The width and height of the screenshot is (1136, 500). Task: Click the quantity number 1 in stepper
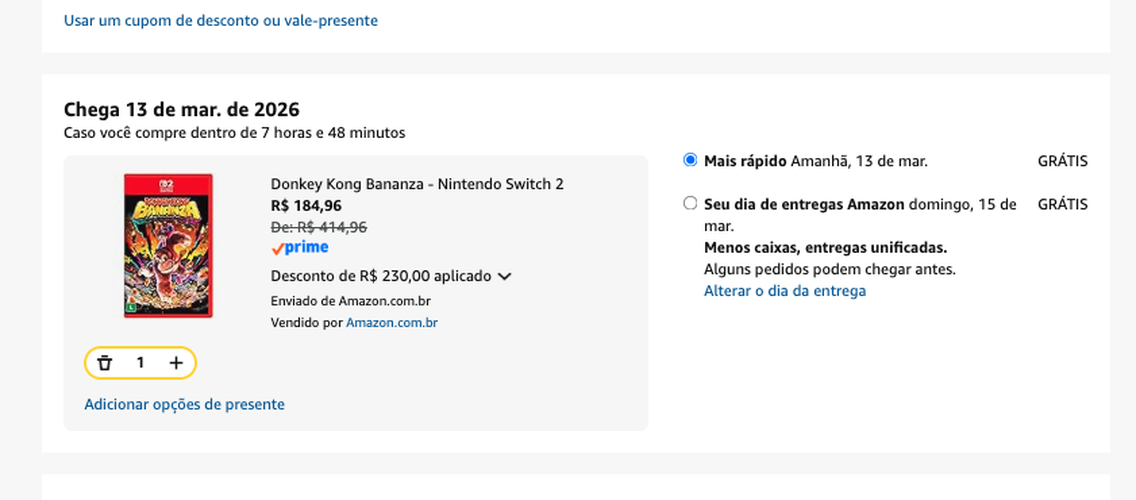click(x=141, y=363)
